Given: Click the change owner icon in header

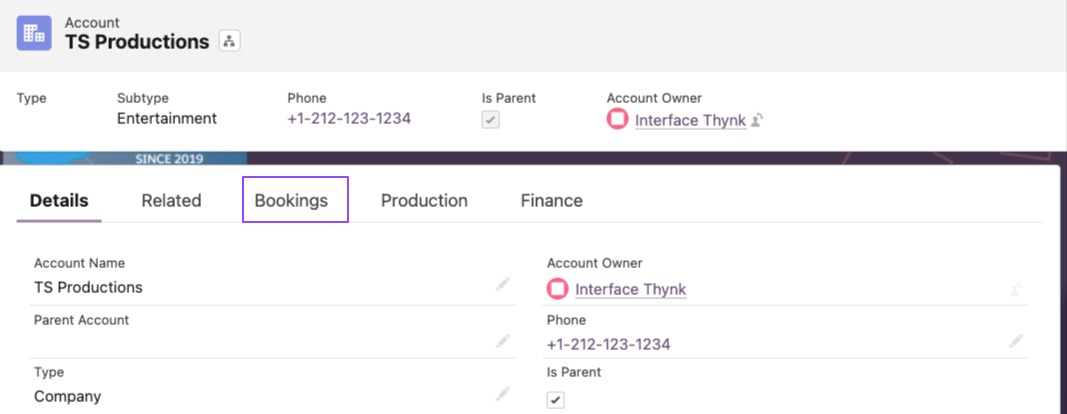Looking at the screenshot, I should click(757, 121).
